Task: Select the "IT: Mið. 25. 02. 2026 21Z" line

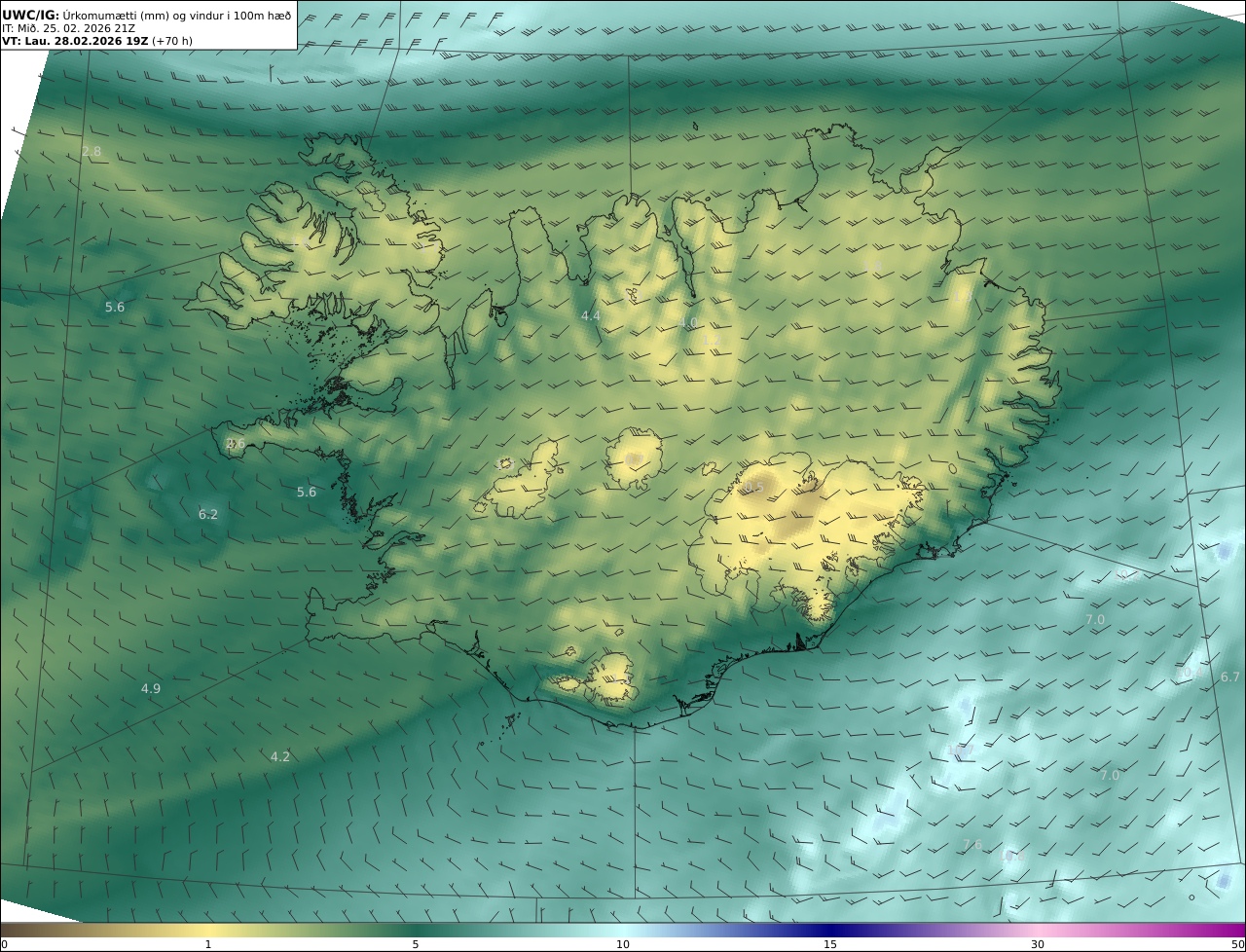Action: [x=69, y=28]
